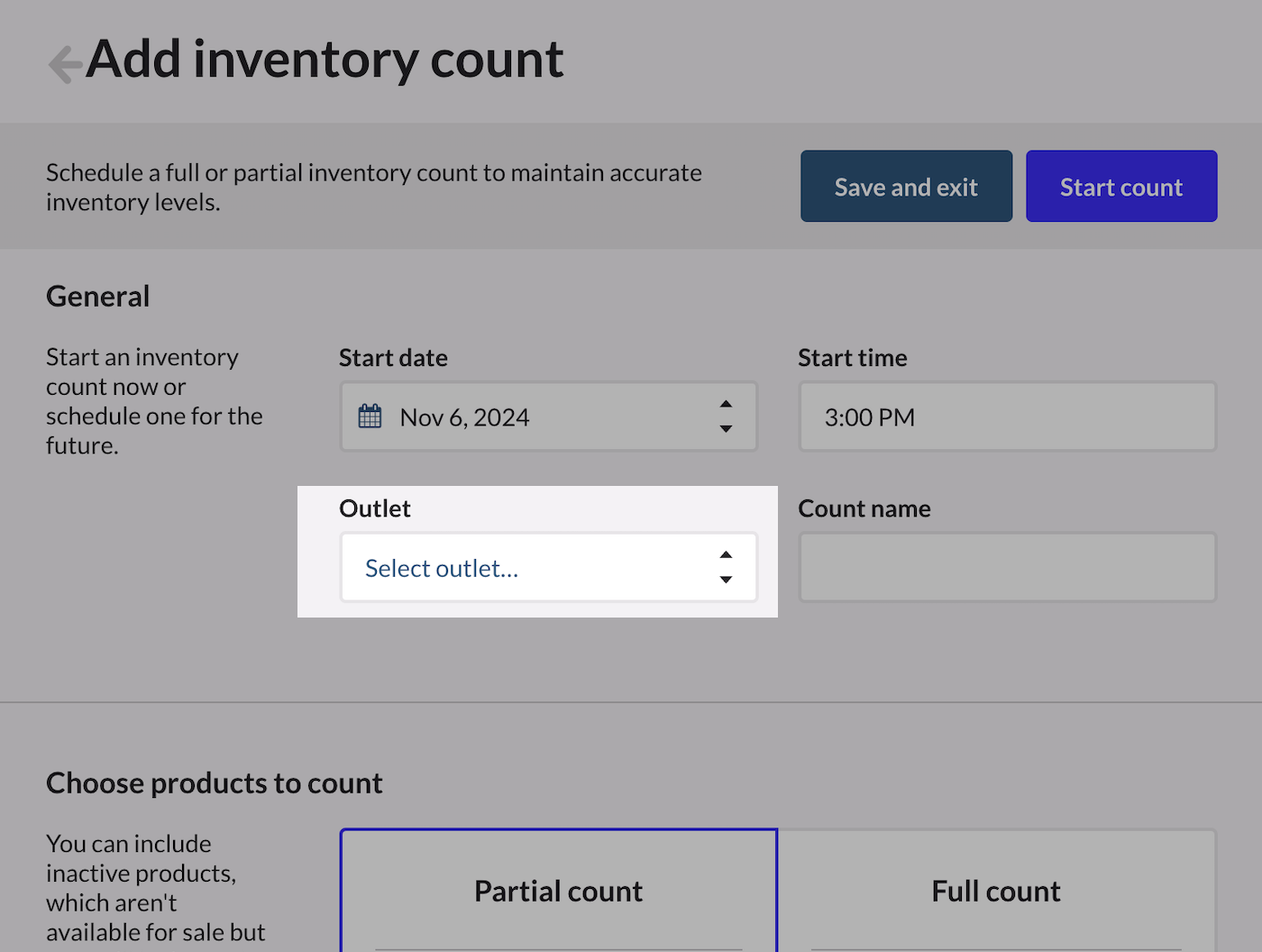Image resolution: width=1262 pixels, height=952 pixels.
Task: Click Save and exit button
Action: click(x=906, y=187)
